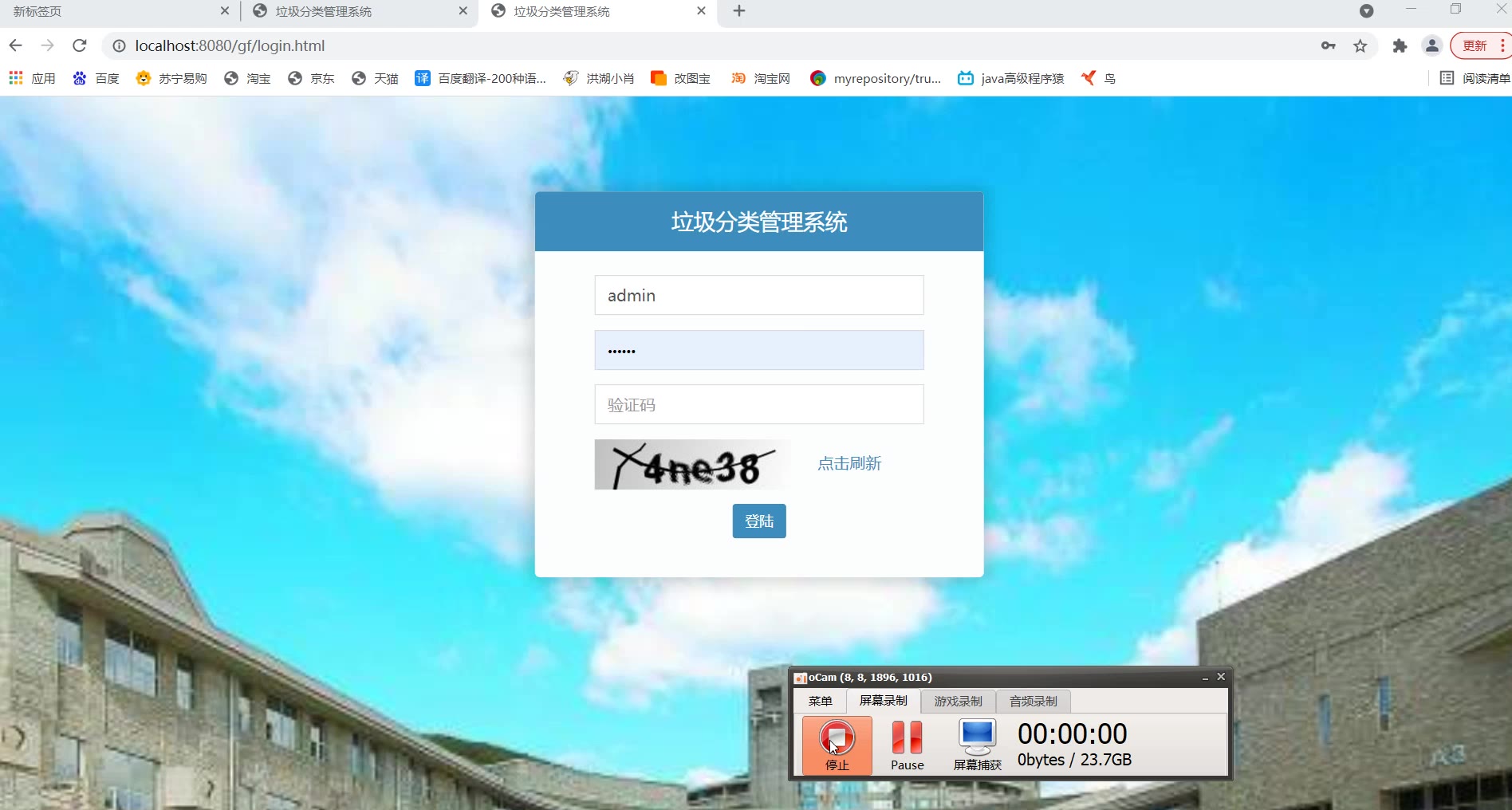This screenshot has height=810, width=1512.
Task: Open the 百度 bookmark
Action: click(x=96, y=78)
